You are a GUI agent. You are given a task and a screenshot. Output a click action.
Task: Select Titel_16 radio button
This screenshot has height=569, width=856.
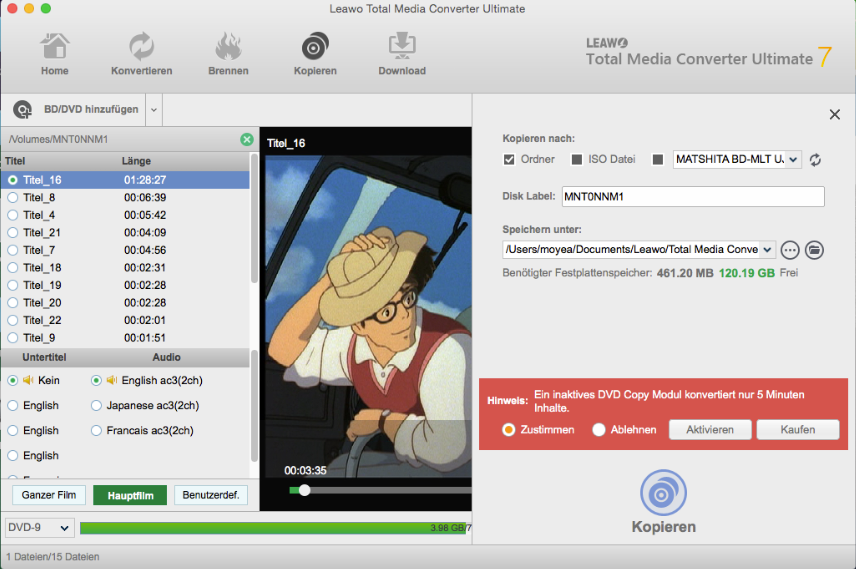coord(13,180)
